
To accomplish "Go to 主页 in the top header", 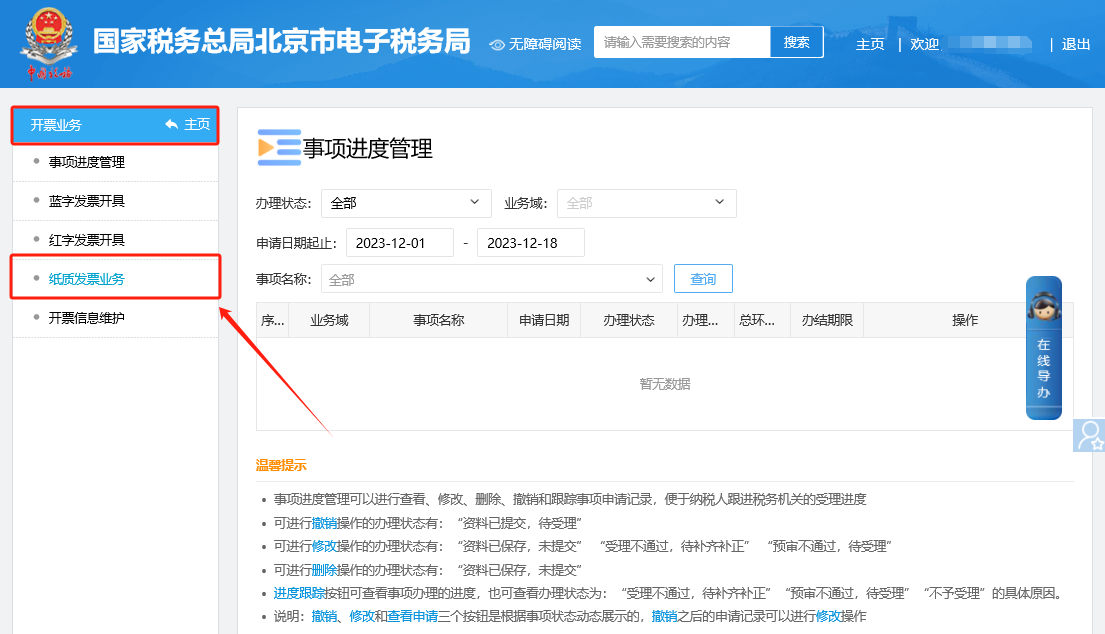I will (870, 44).
